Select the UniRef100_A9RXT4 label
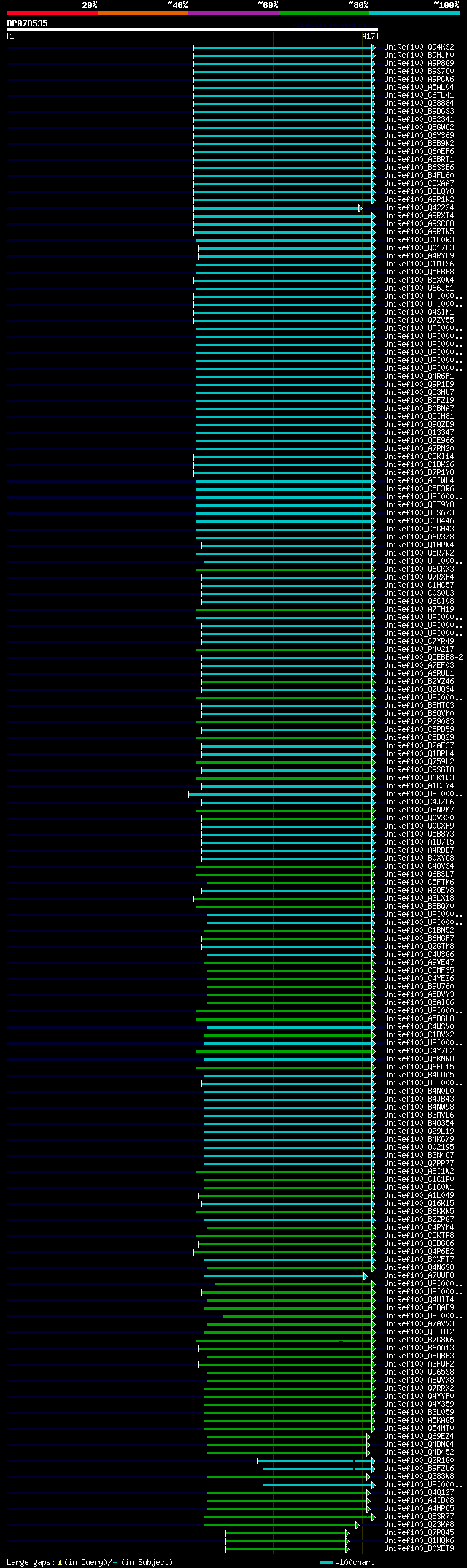 tap(419, 215)
